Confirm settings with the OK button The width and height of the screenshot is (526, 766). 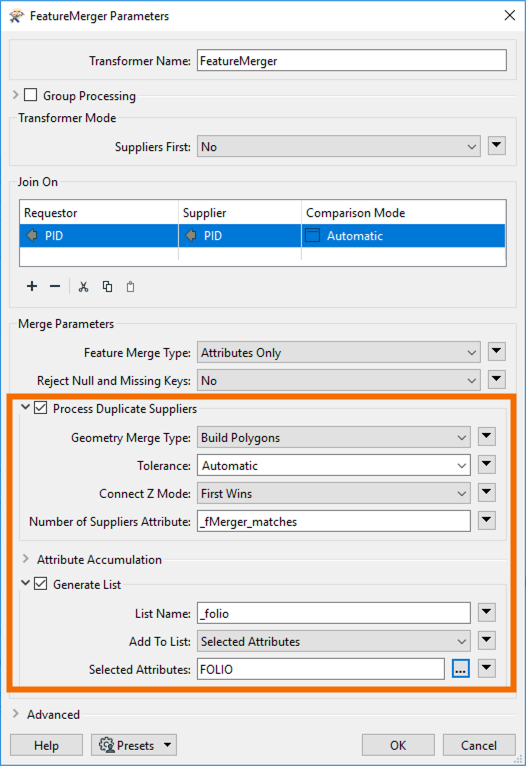click(398, 745)
